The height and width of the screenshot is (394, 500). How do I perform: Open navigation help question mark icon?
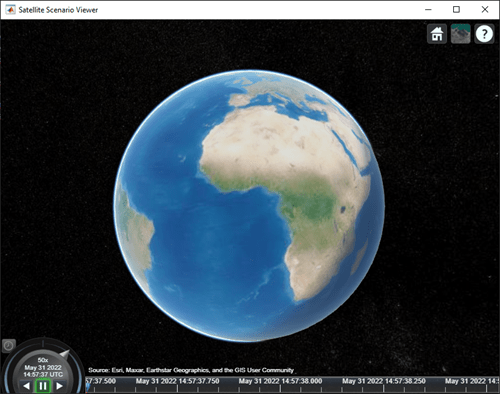pyautogui.click(x=484, y=34)
